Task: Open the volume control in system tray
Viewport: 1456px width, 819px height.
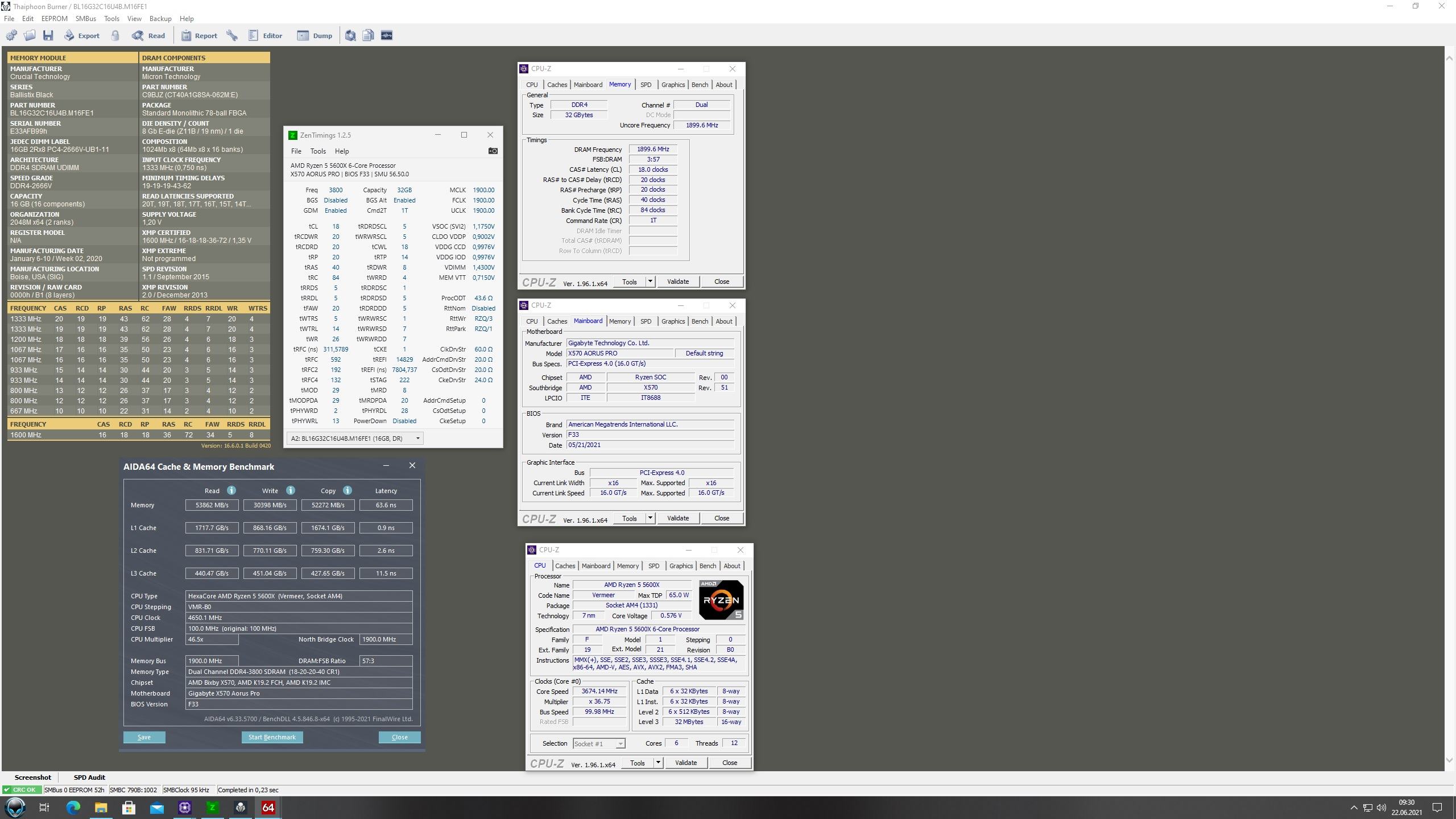Action: [x=1381, y=808]
